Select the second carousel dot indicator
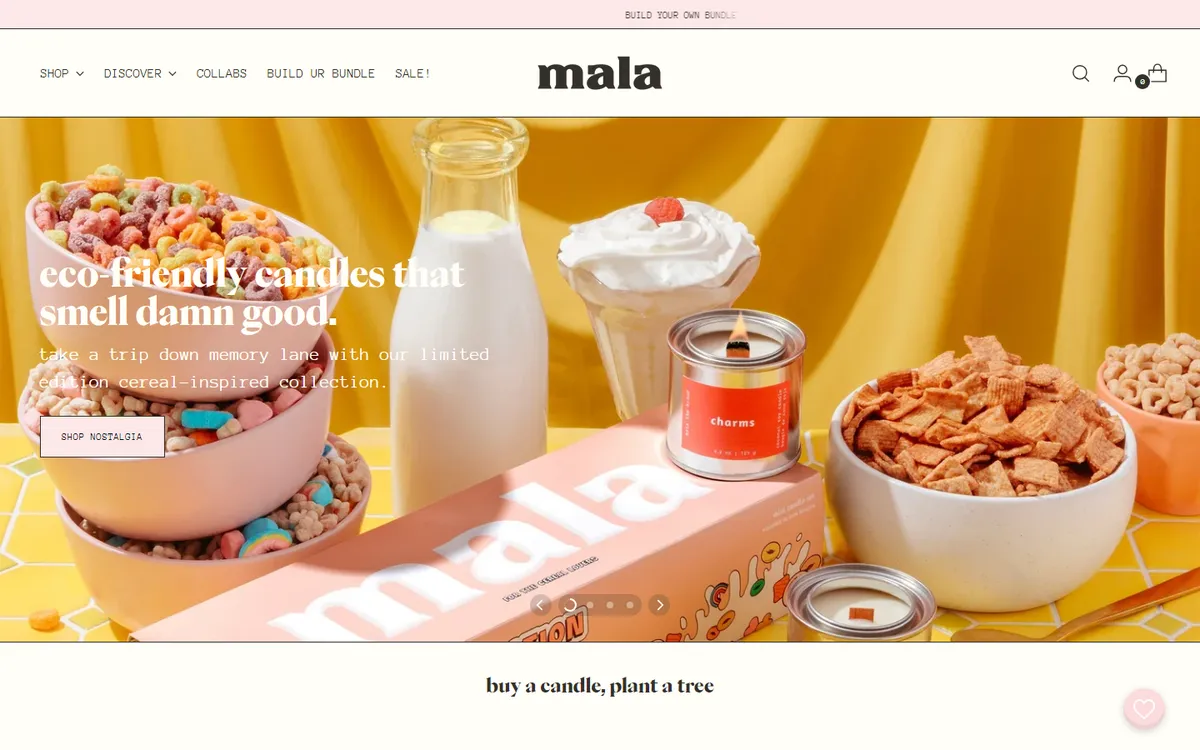Image resolution: width=1200 pixels, height=750 pixels. (590, 605)
